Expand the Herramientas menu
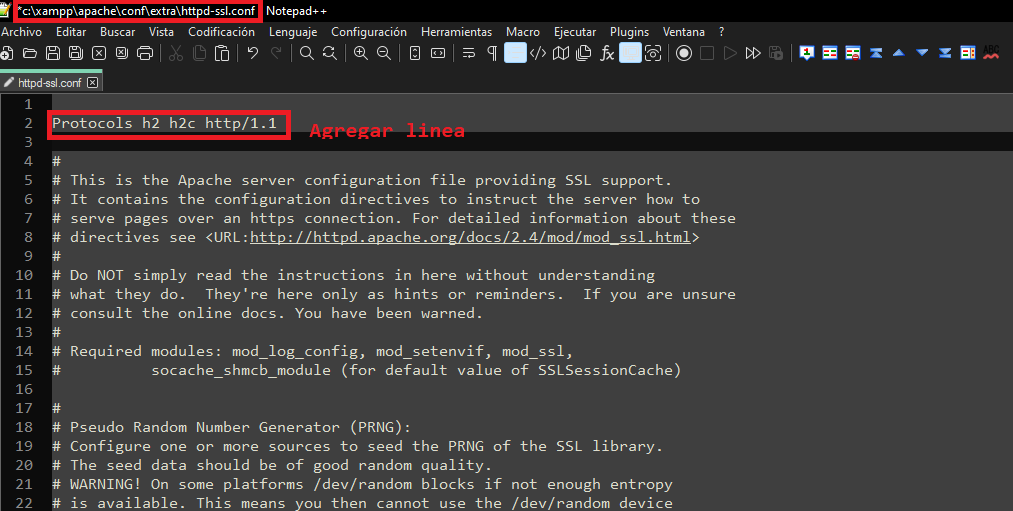Screen dimensions: 1013x511 coord(456,32)
